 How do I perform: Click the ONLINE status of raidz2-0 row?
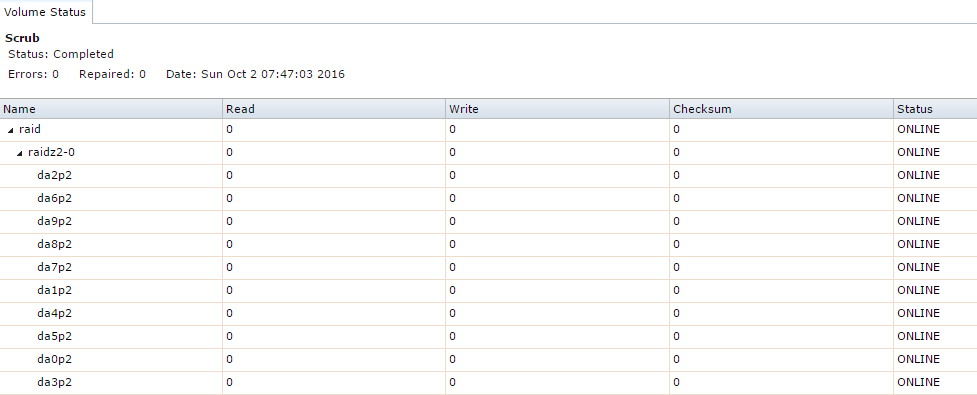pyautogui.click(x=918, y=153)
